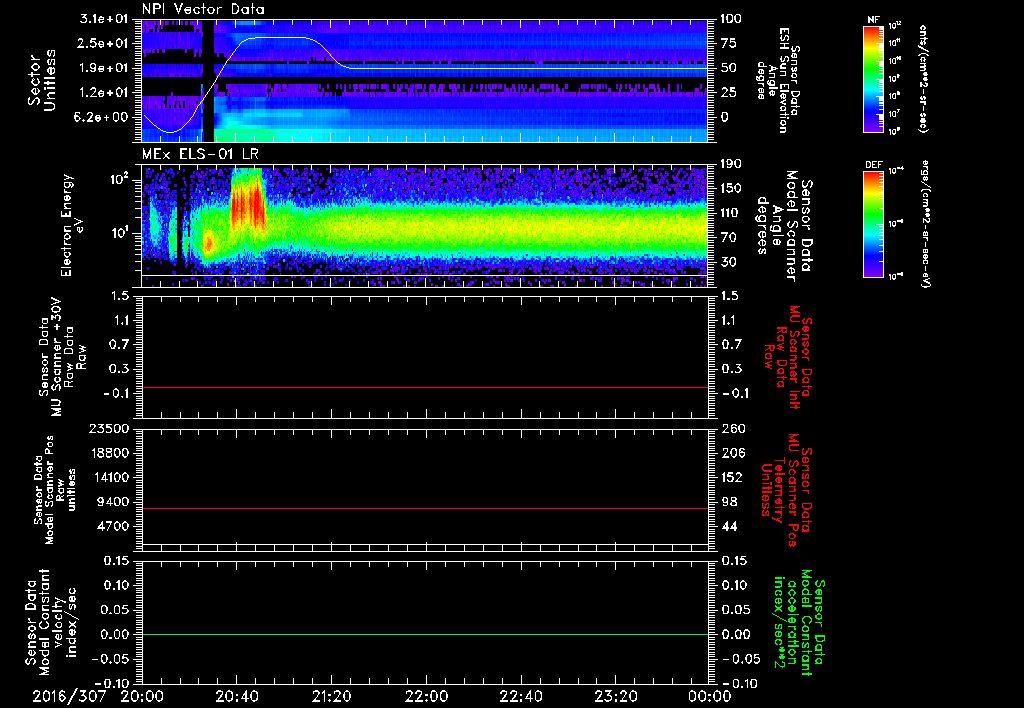Click the "22:40" time axis label
The width and height of the screenshot is (1024, 708).
coord(521,696)
